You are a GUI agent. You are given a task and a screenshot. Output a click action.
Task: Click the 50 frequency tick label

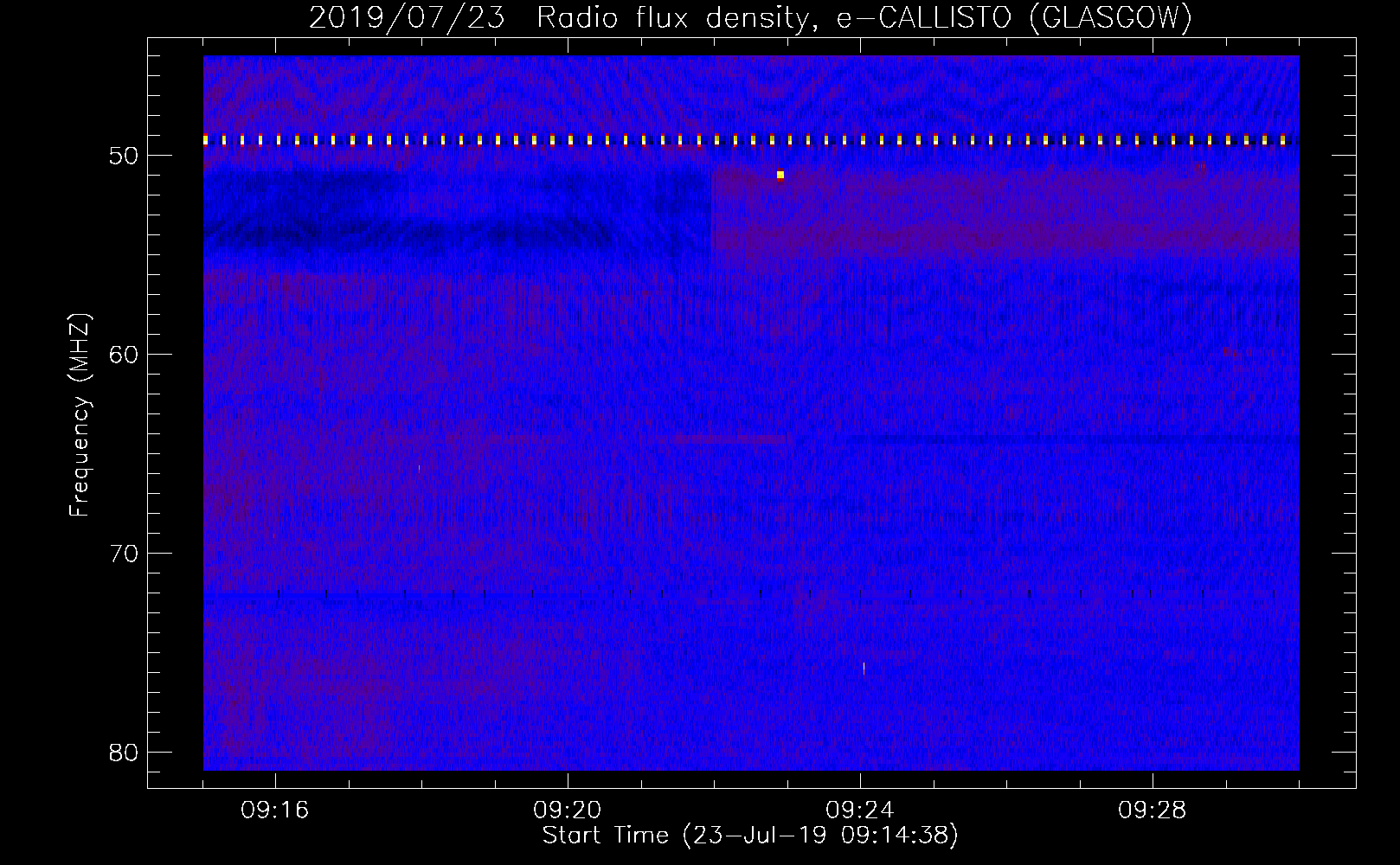(x=125, y=156)
